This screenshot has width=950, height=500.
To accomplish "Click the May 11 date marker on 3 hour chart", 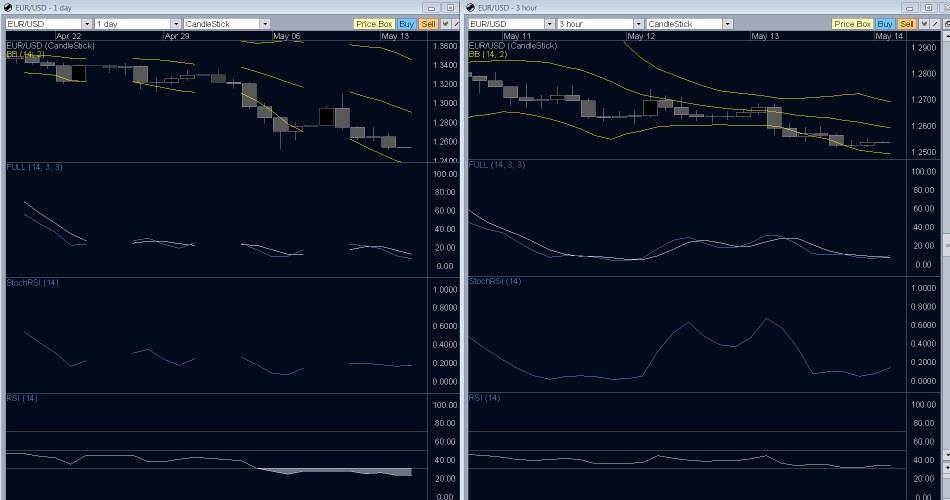I will pyautogui.click(x=517, y=36).
